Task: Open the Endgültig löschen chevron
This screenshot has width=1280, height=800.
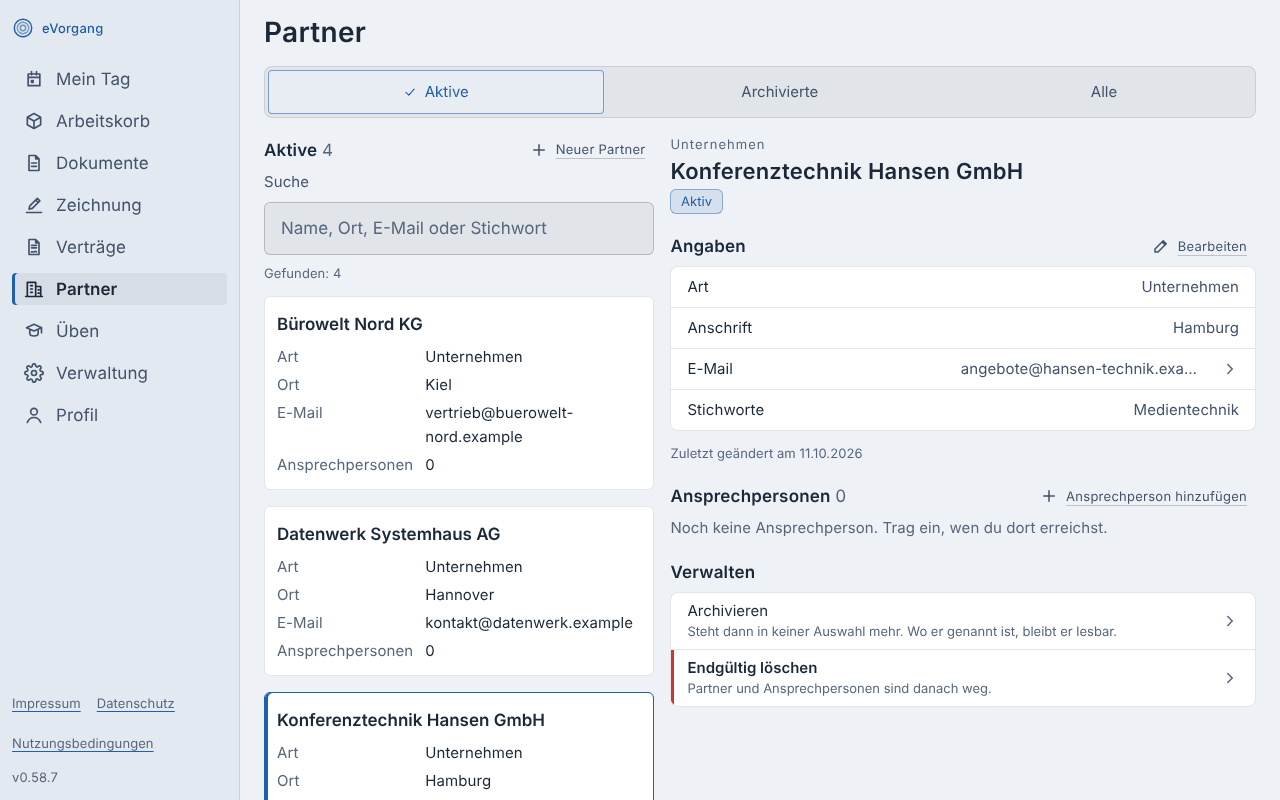Action: pos(1230,678)
